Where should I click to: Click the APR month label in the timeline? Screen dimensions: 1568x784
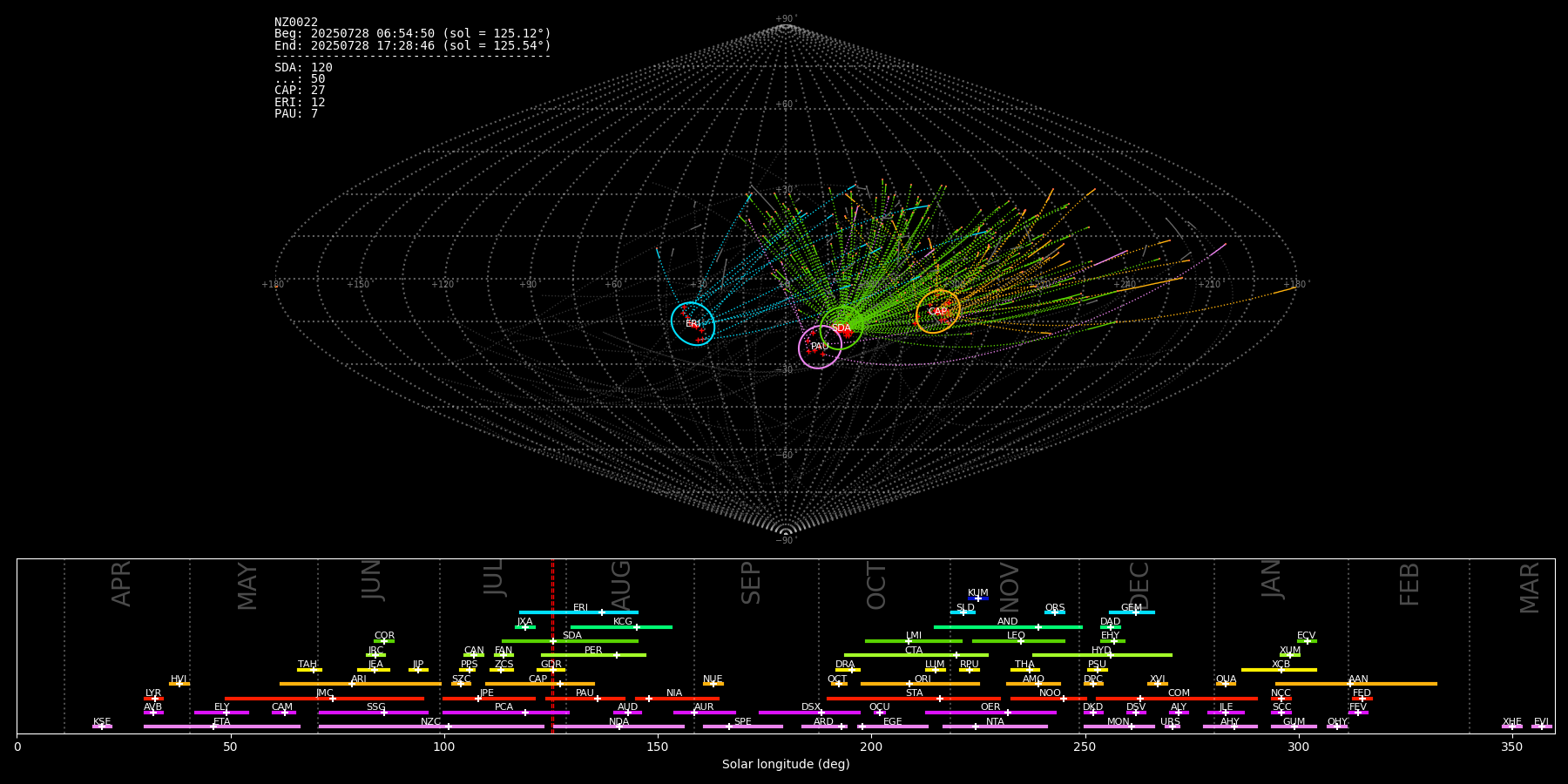tap(121, 584)
